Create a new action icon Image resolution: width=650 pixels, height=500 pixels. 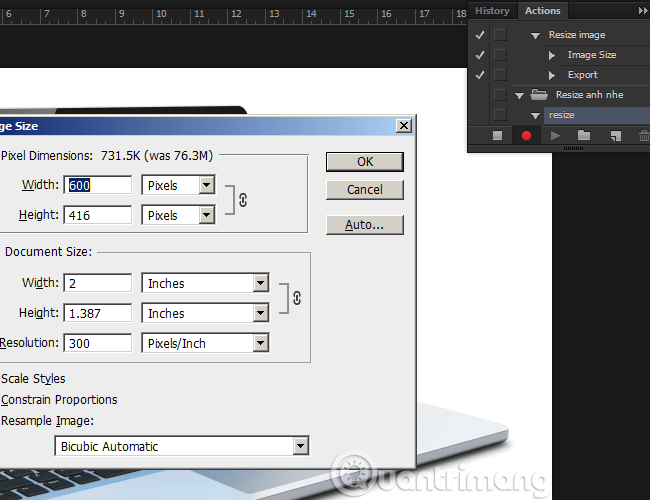coord(616,136)
